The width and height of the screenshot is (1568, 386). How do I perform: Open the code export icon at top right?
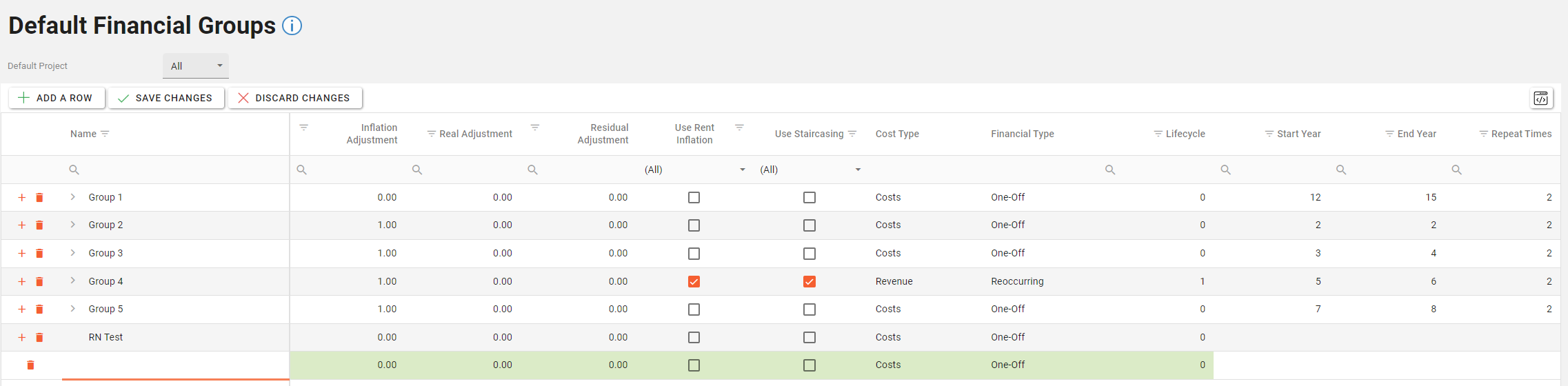[1540, 99]
